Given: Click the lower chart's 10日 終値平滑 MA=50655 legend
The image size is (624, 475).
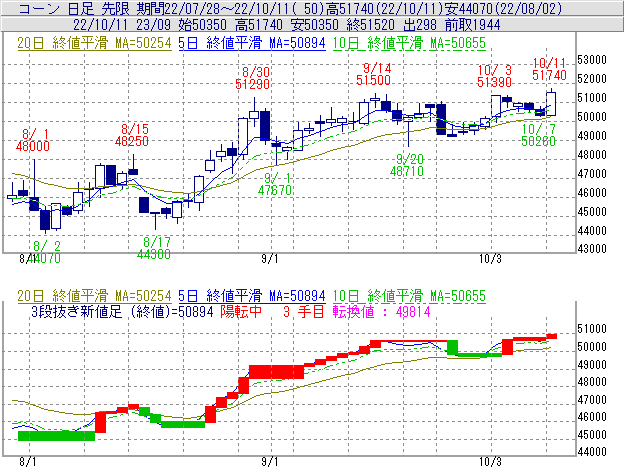Looking at the screenshot, I should pos(409,296).
